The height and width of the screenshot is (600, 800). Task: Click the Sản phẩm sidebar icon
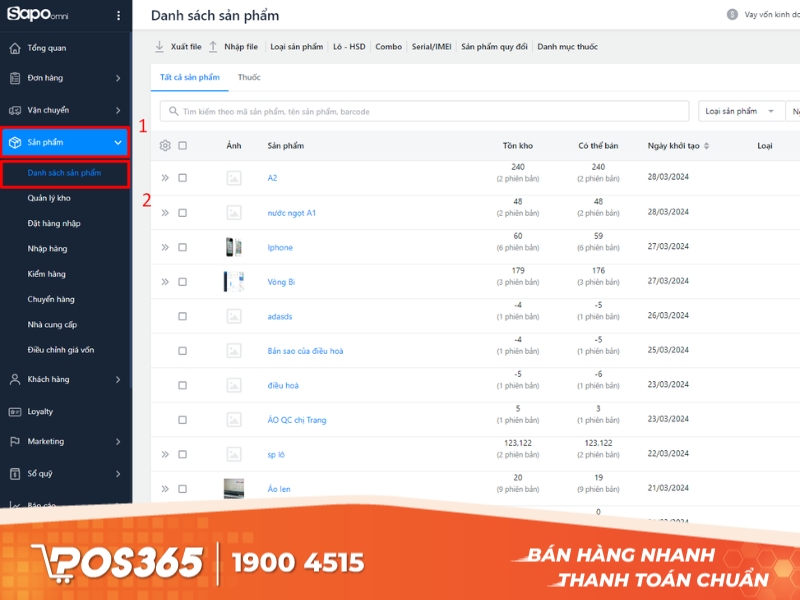14,141
